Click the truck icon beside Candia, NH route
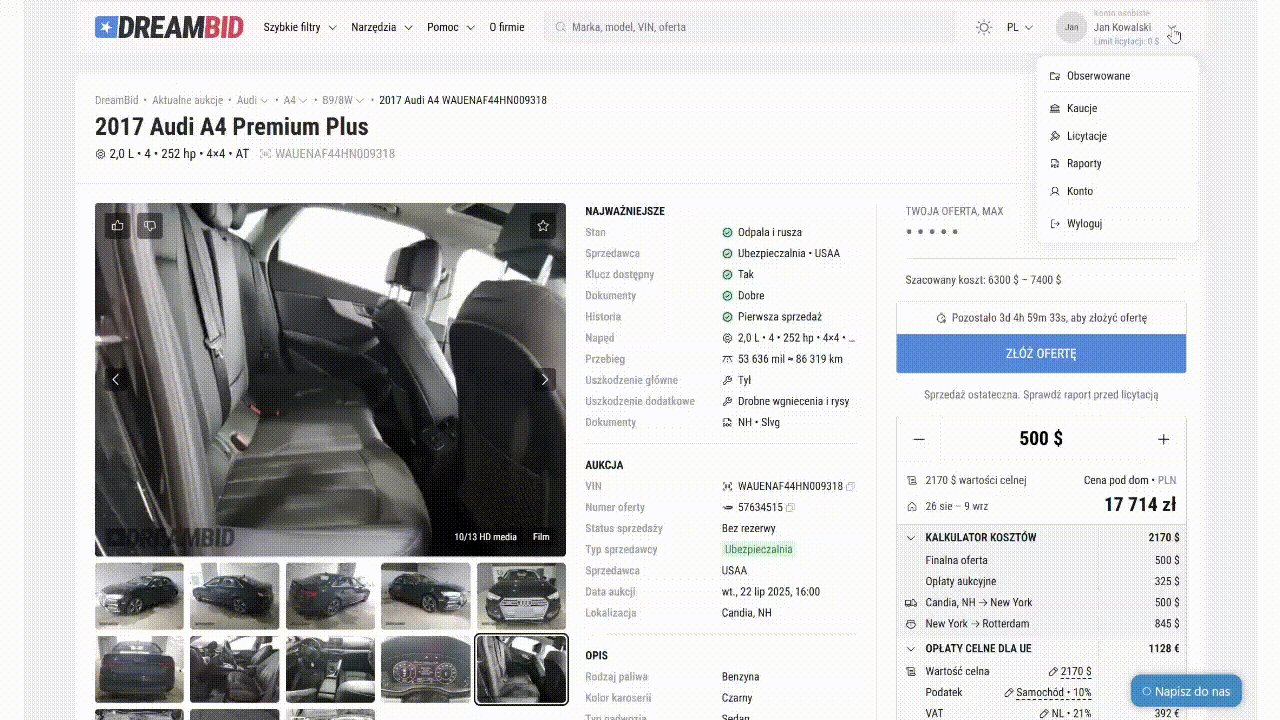 pyautogui.click(x=911, y=603)
